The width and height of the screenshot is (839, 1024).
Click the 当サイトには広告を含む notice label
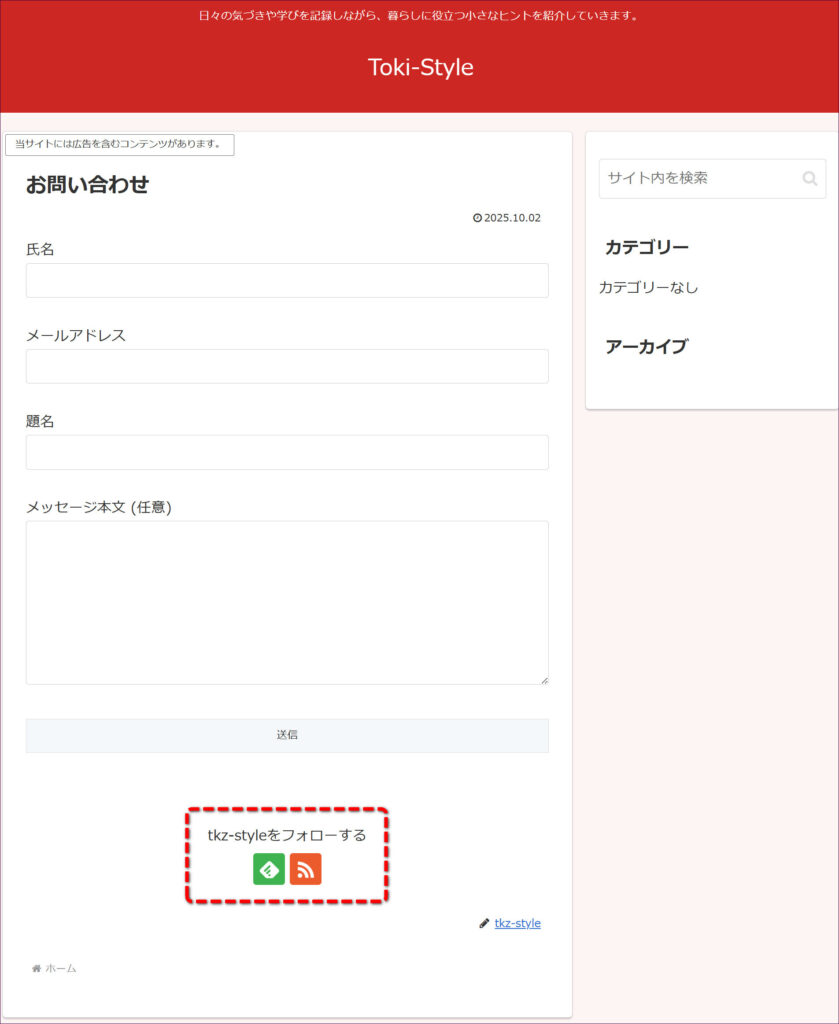(x=119, y=145)
